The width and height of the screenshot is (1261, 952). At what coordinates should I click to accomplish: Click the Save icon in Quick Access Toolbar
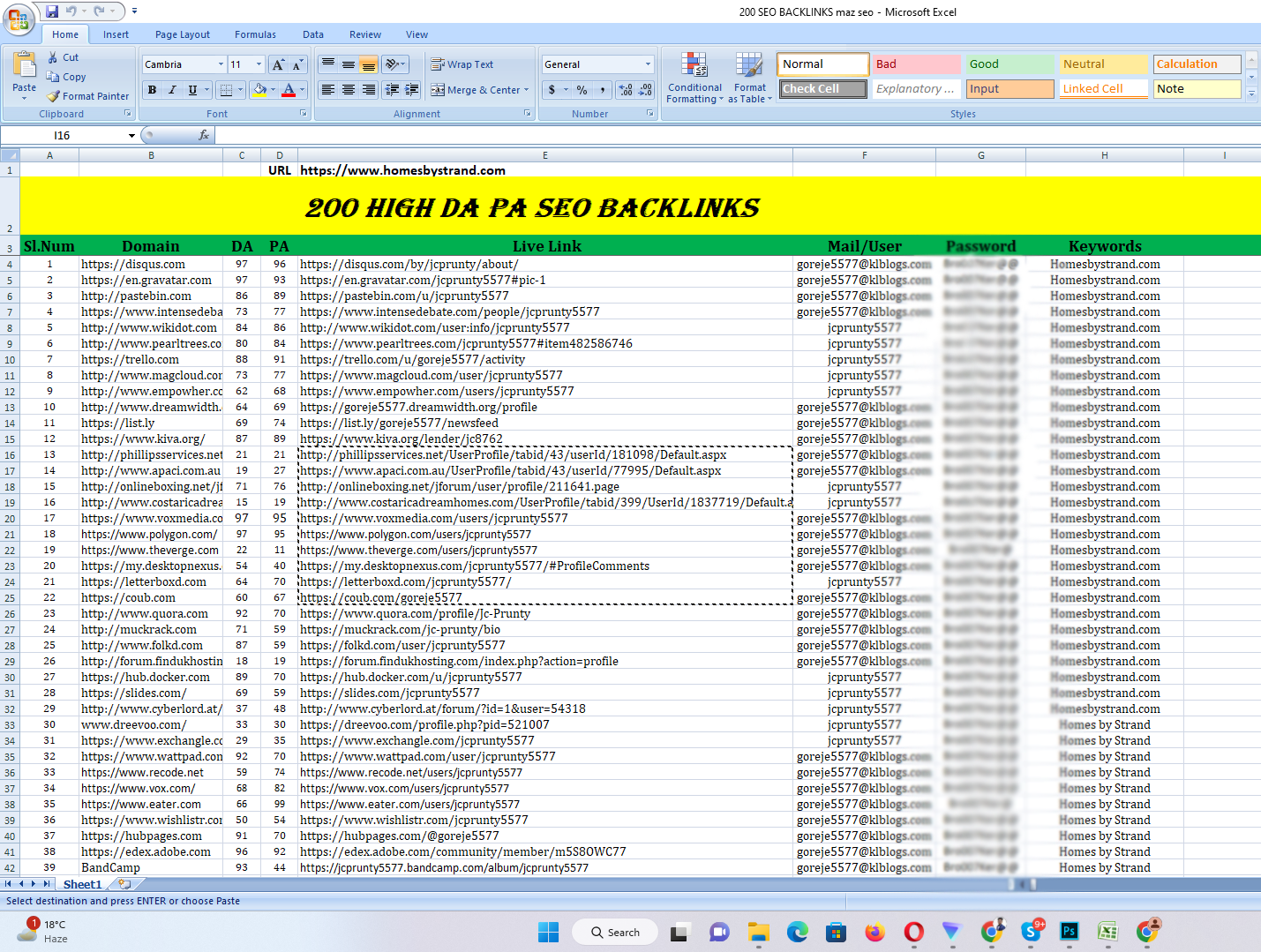coord(50,10)
